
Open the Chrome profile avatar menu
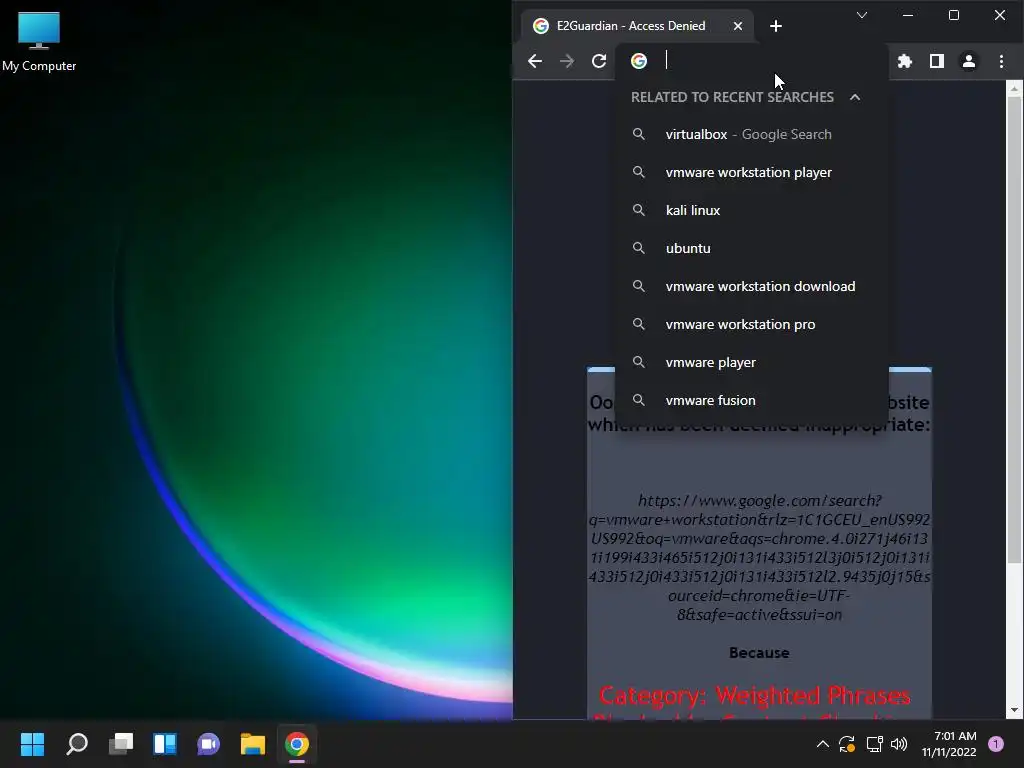(968, 61)
